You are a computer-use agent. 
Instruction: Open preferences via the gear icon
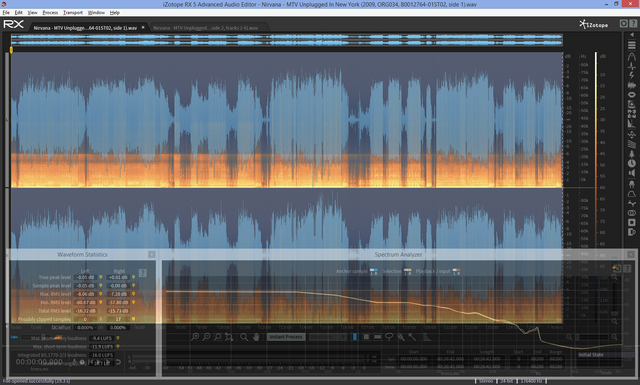(623, 24)
